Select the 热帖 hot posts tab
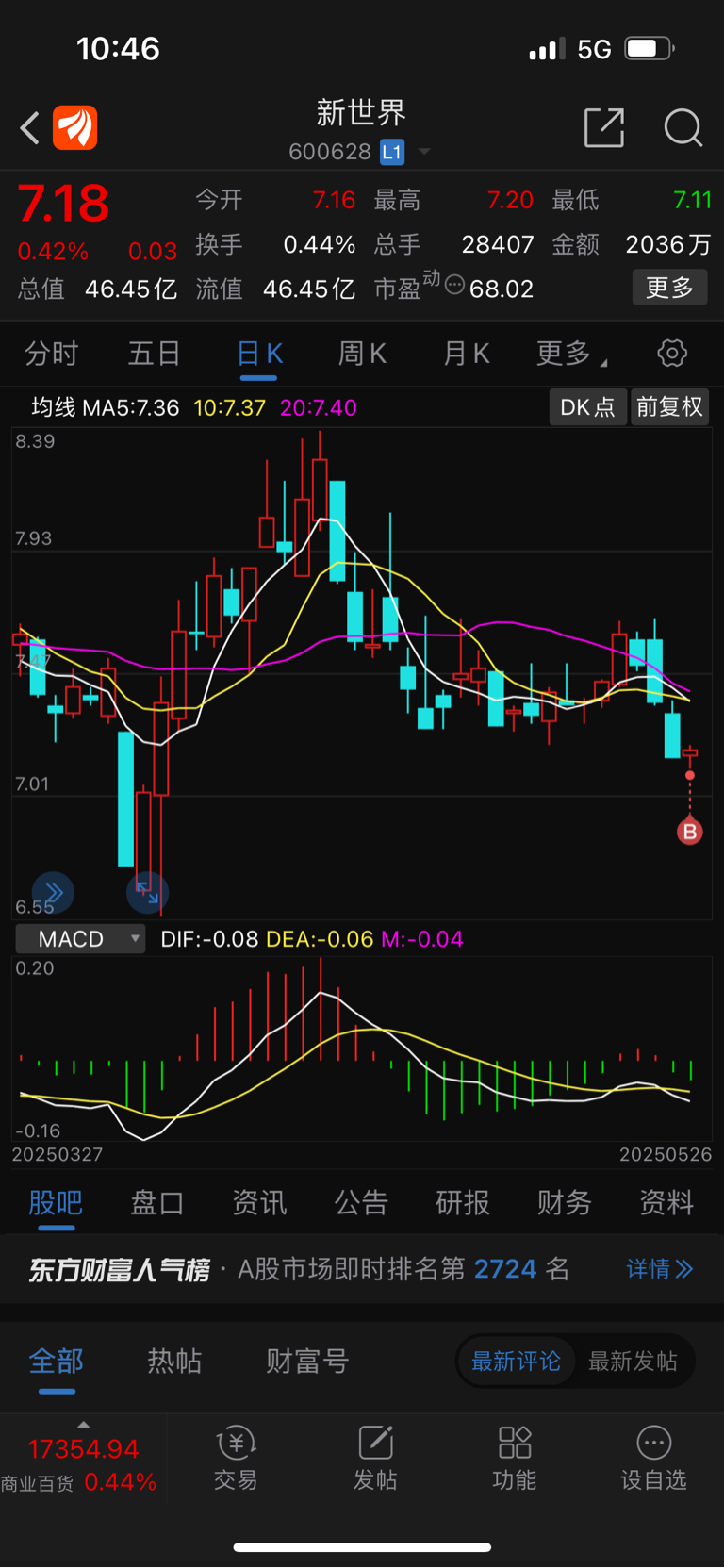 (175, 1362)
